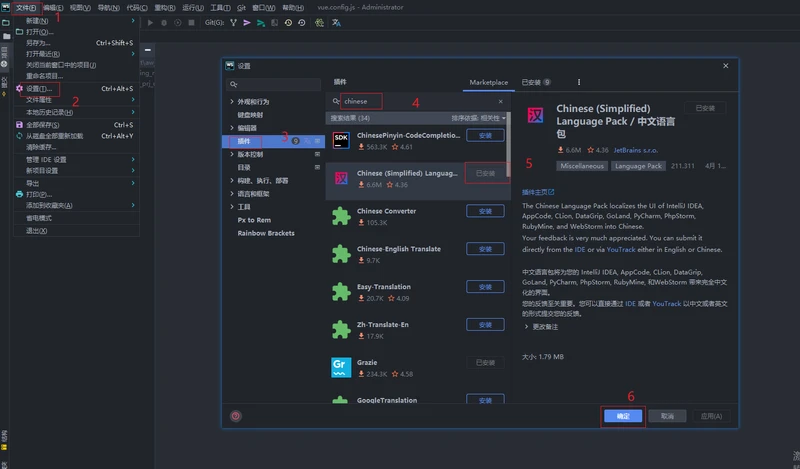Click the 取消 cancel button
Viewport: 800px width, 469px height.
667,416
